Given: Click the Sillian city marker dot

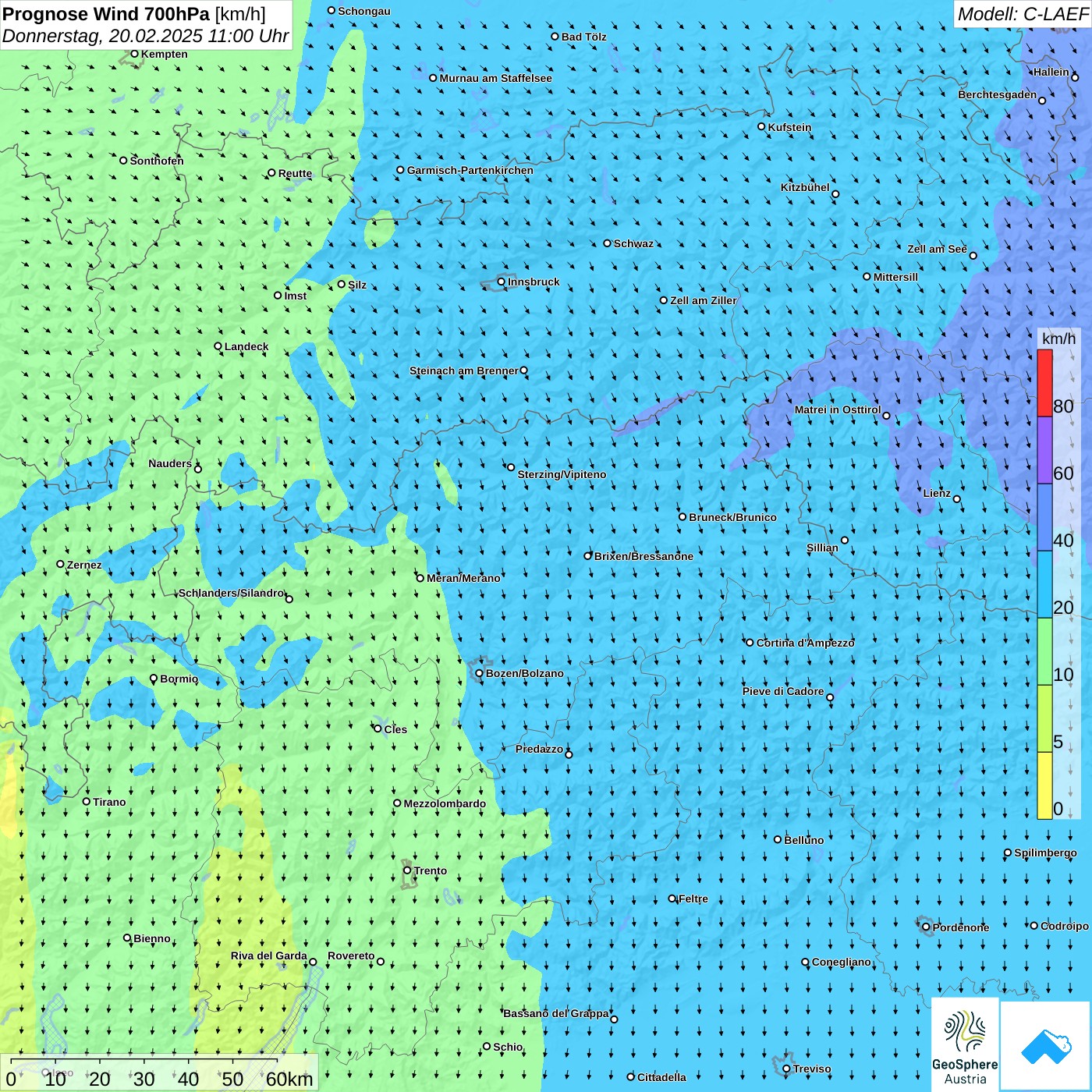Looking at the screenshot, I should 845,540.
